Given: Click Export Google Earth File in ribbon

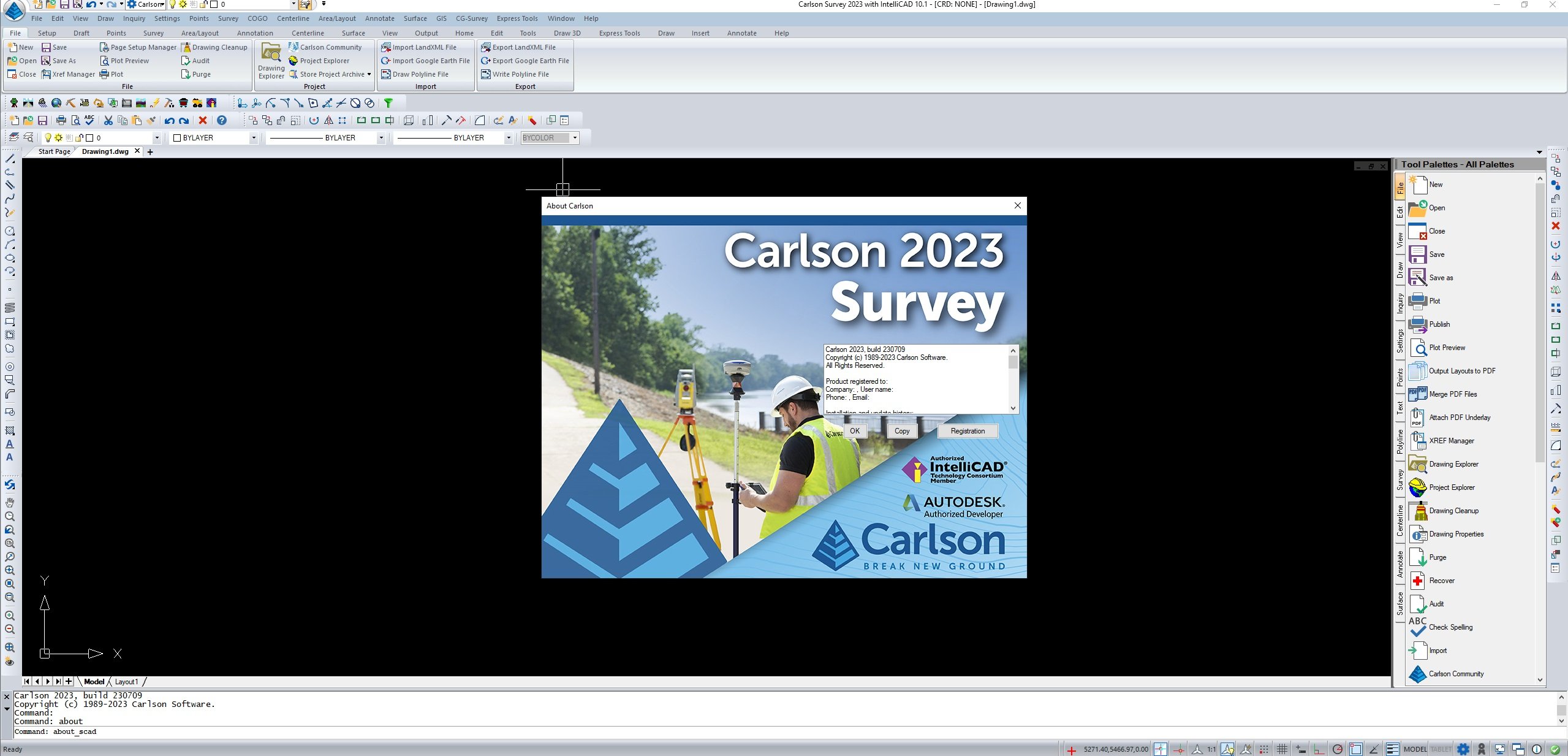Looking at the screenshot, I should (x=525, y=61).
